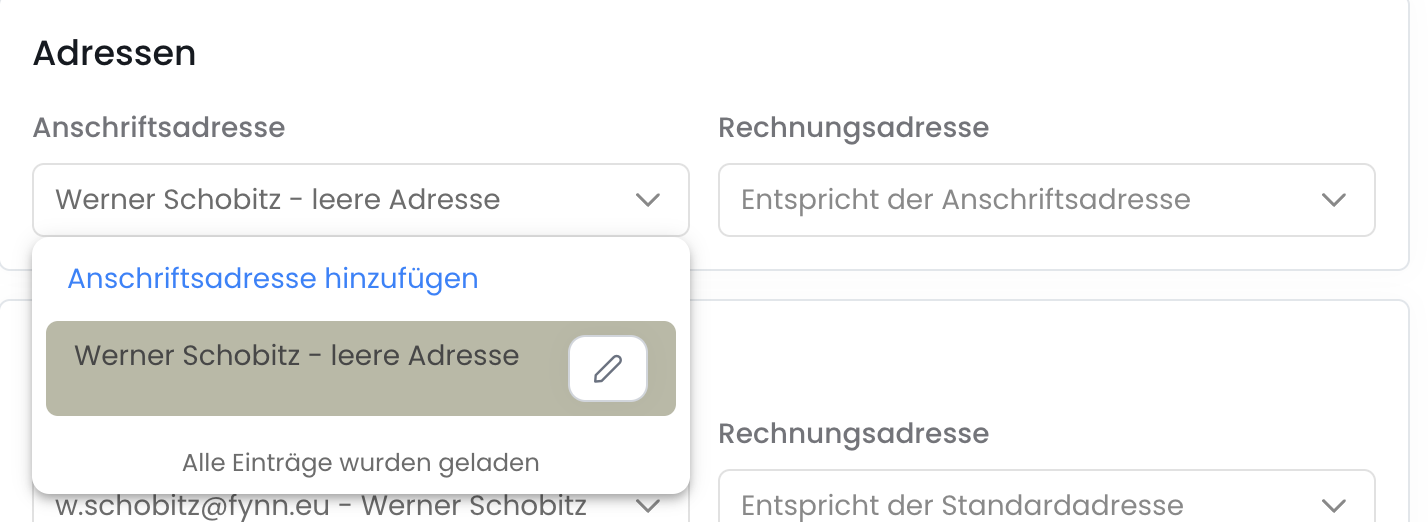Screen dimensions: 1428x522
Task: Edit the Werner Schobitz address with the pencil icon
Action: [x=608, y=369]
